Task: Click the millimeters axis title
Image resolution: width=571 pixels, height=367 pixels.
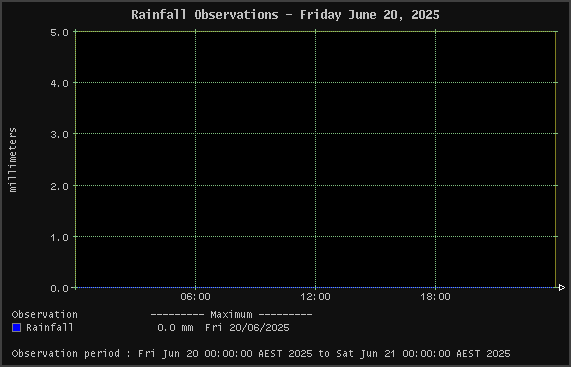Action: 13,160
